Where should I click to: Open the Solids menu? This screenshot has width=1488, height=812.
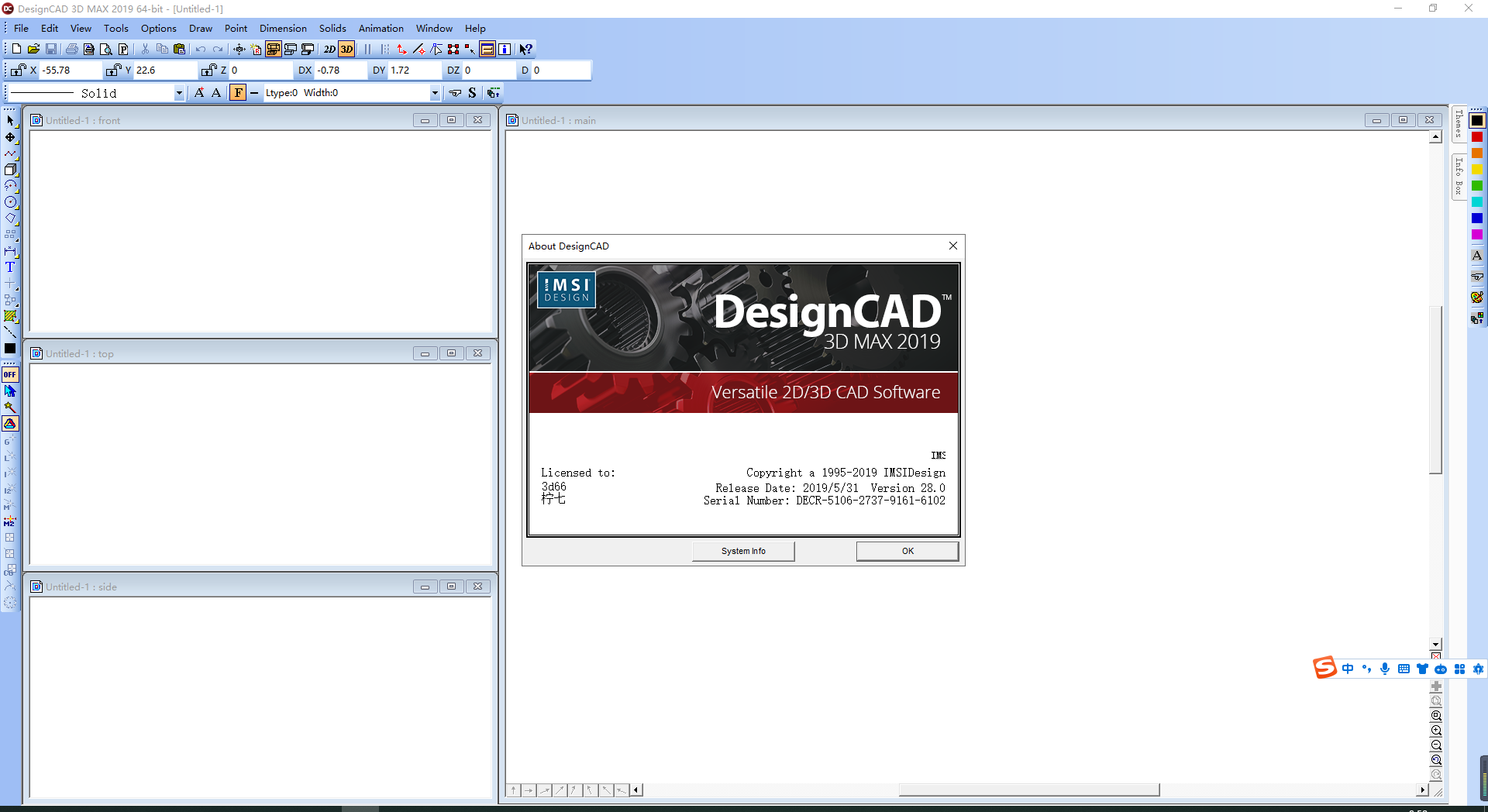click(x=332, y=28)
